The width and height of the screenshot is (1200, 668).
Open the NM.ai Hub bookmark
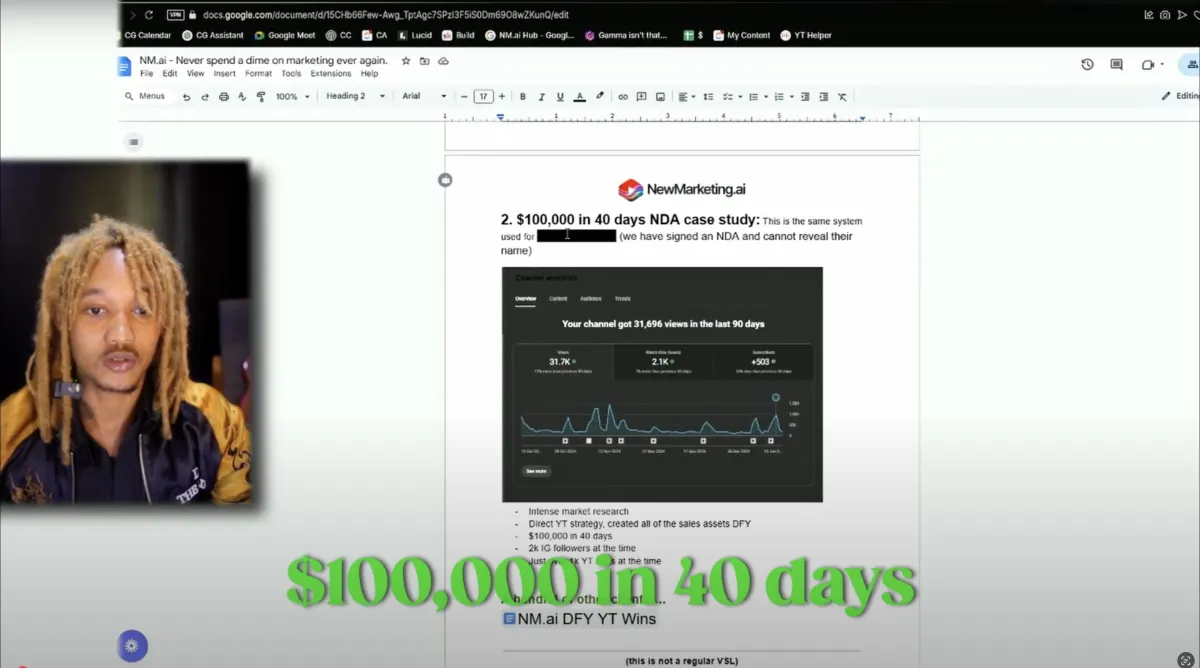point(530,35)
